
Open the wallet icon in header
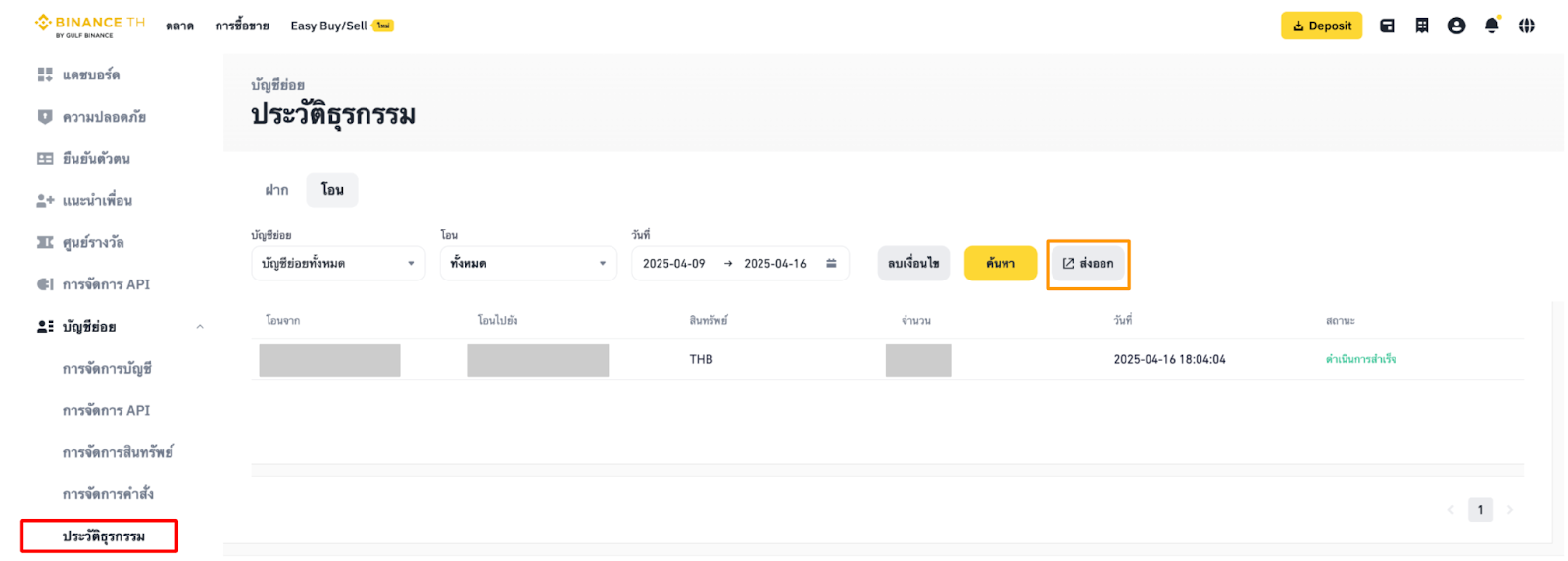pyautogui.click(x=1387, y=25)
